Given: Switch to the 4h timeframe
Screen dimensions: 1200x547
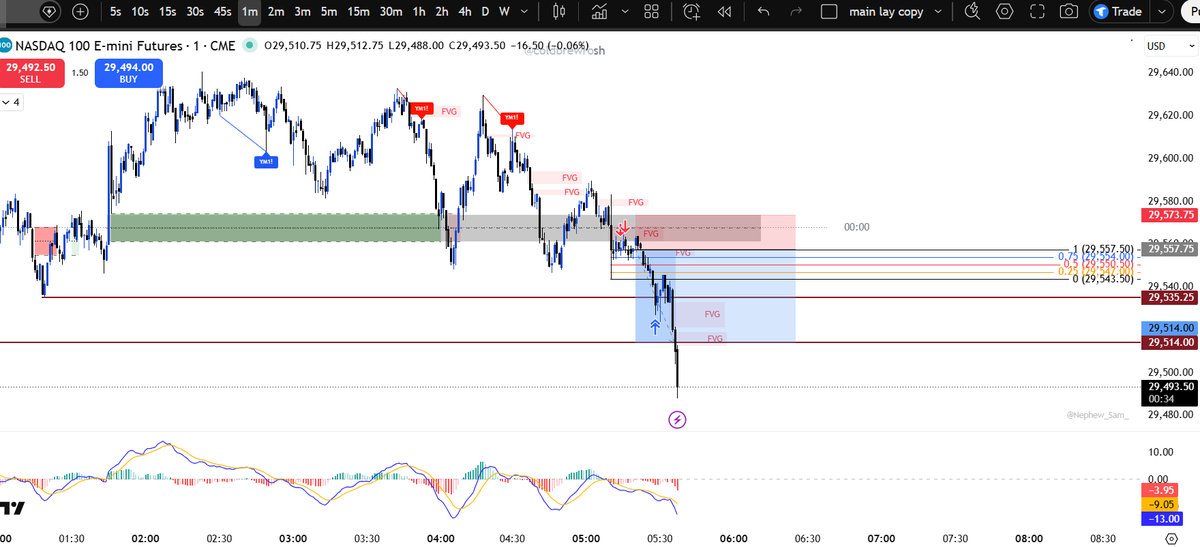Looking at the screenshot, I should point(465,12).
